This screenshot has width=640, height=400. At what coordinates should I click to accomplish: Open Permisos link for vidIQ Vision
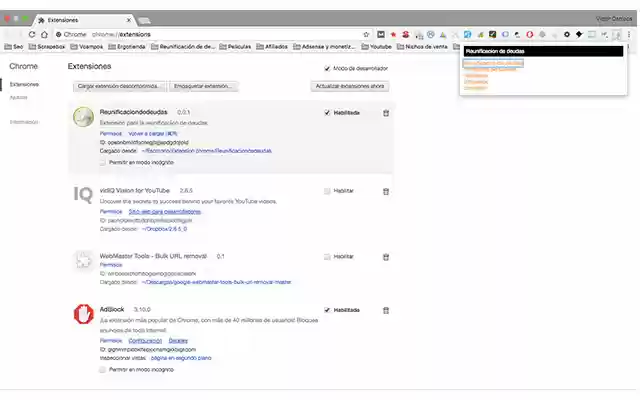[111, 212]
